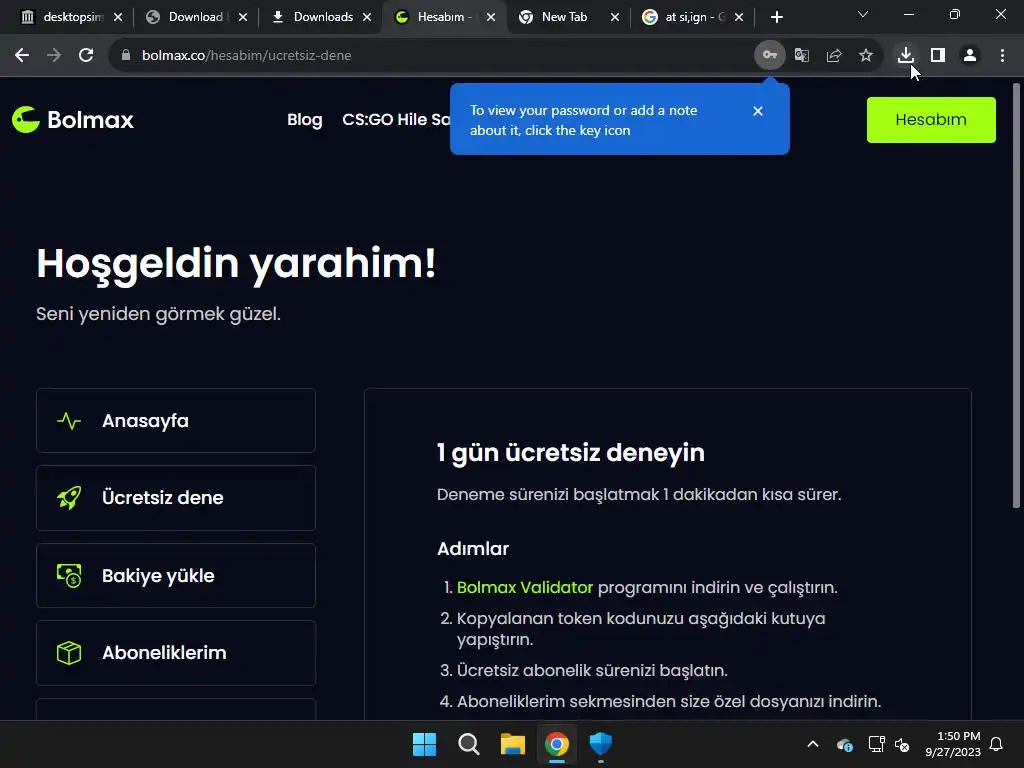Close the Downloads tab
This screenshot has width=1024, height=768.
pos(367,17)
